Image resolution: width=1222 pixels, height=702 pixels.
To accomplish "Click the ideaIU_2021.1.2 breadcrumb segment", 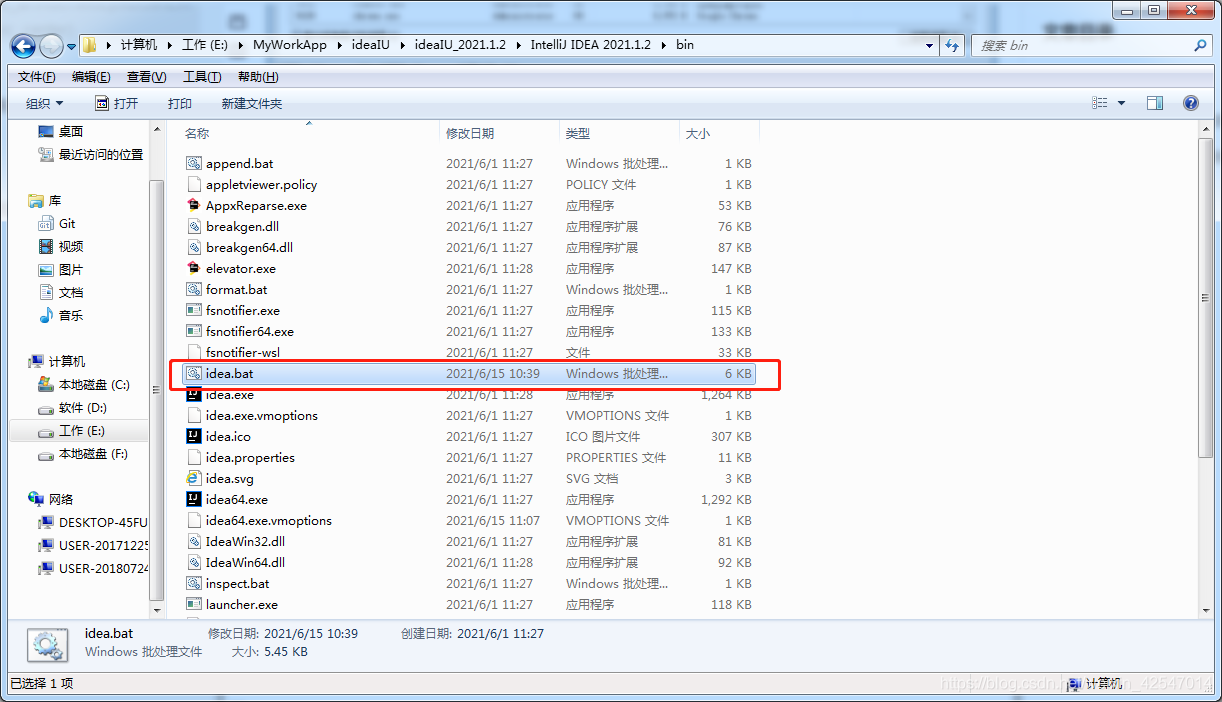I will coord(460,45).
